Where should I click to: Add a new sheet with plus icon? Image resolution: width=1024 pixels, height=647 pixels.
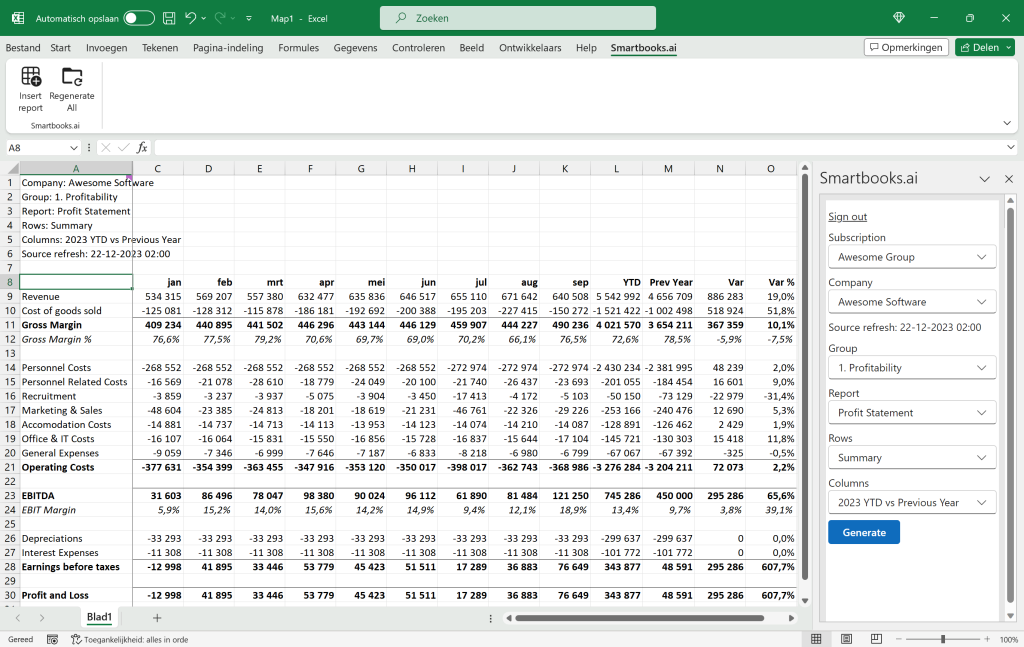click(157, 618)
